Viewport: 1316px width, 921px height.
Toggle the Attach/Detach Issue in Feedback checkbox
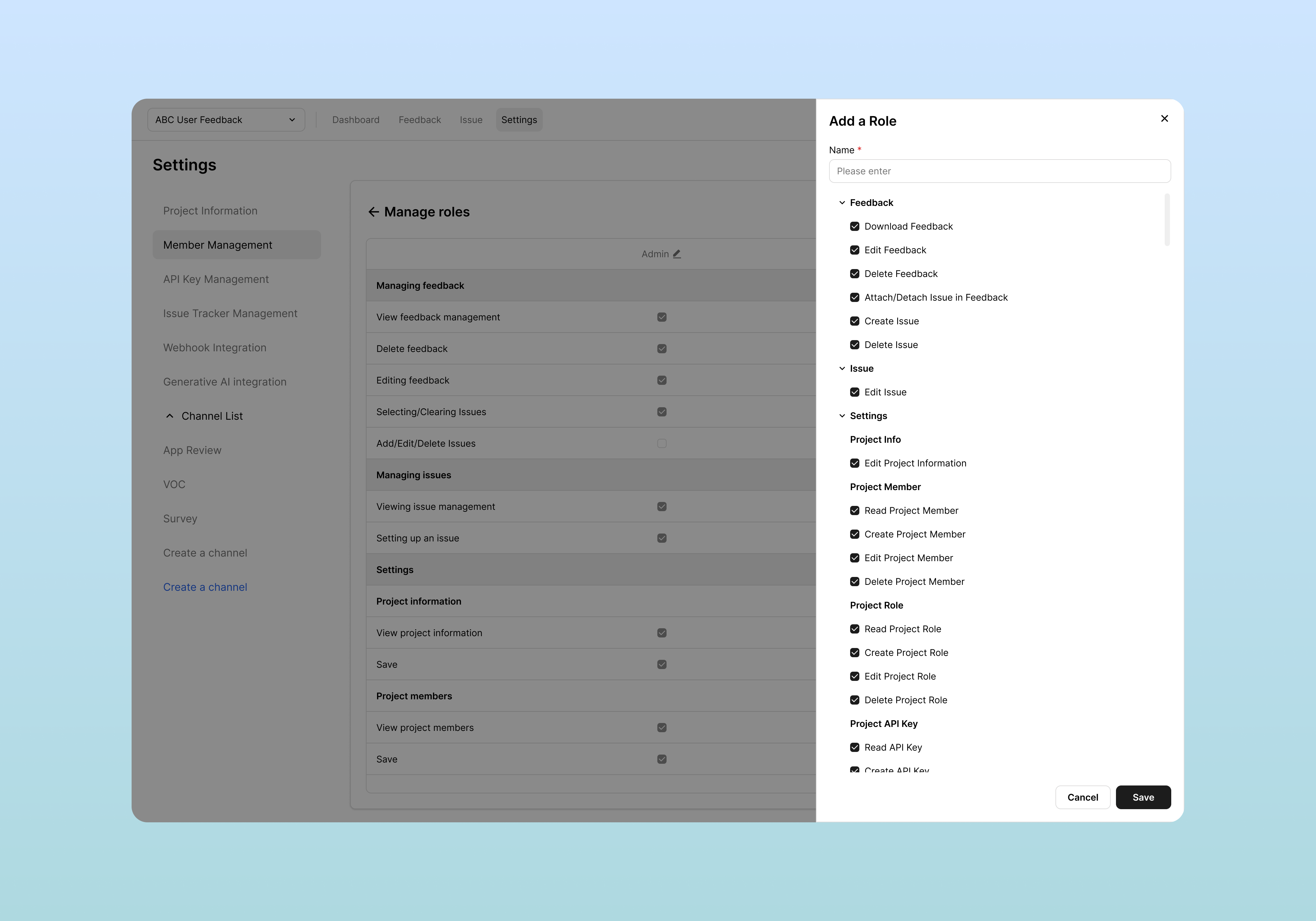coord(855,297)
